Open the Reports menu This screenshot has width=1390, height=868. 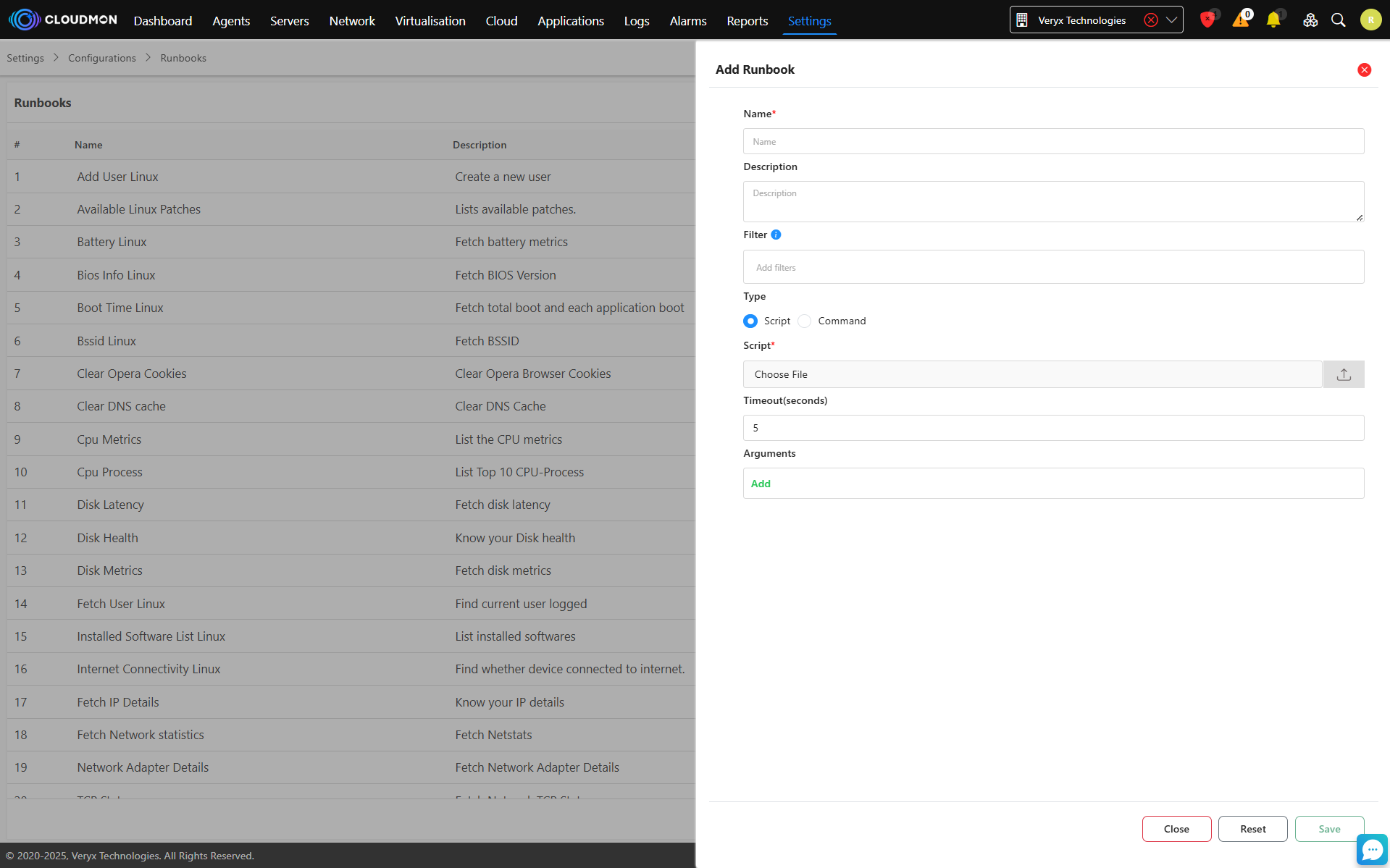click(747, 21)
